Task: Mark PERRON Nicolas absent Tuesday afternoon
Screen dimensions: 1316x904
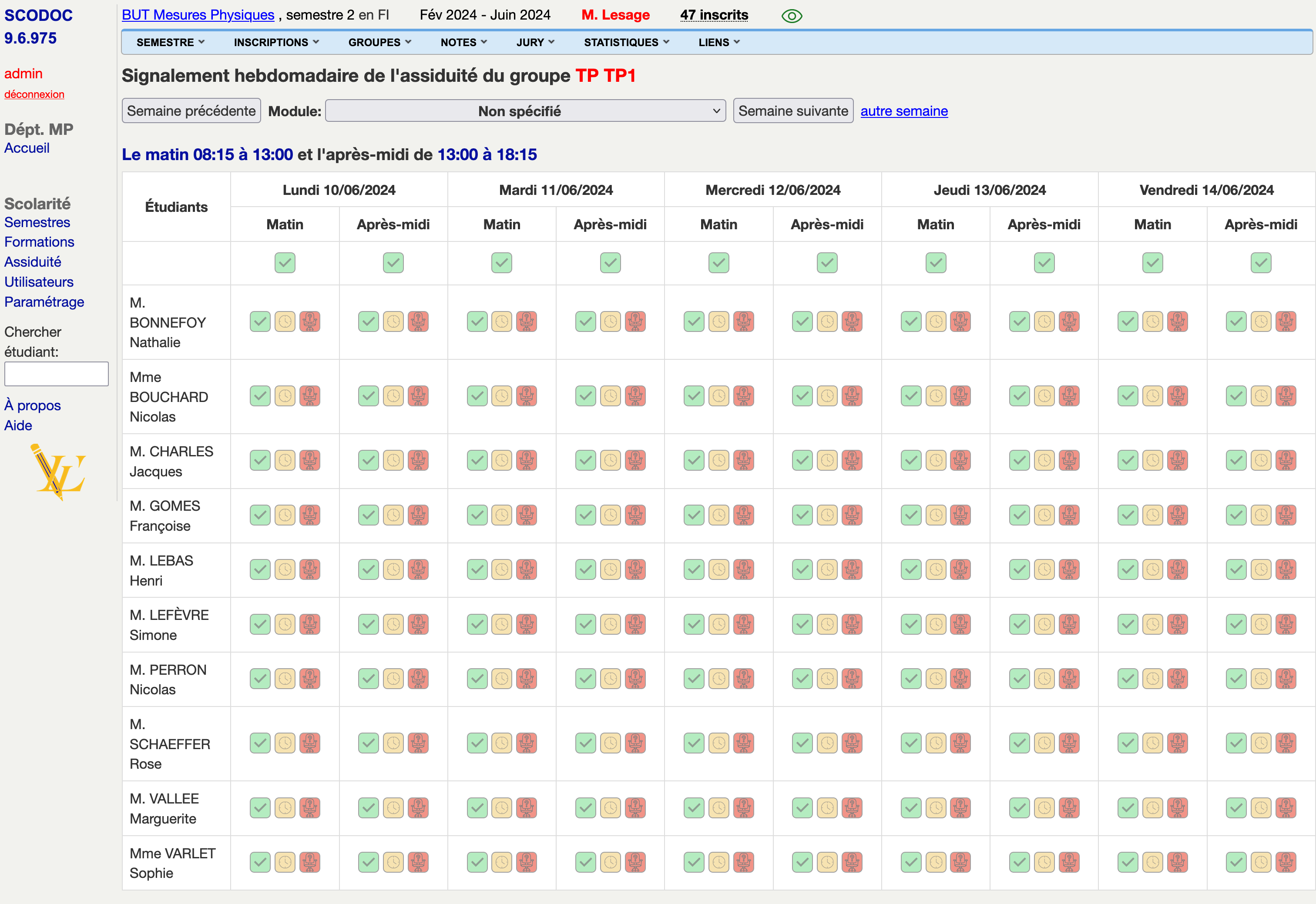Action: point(635,679)
